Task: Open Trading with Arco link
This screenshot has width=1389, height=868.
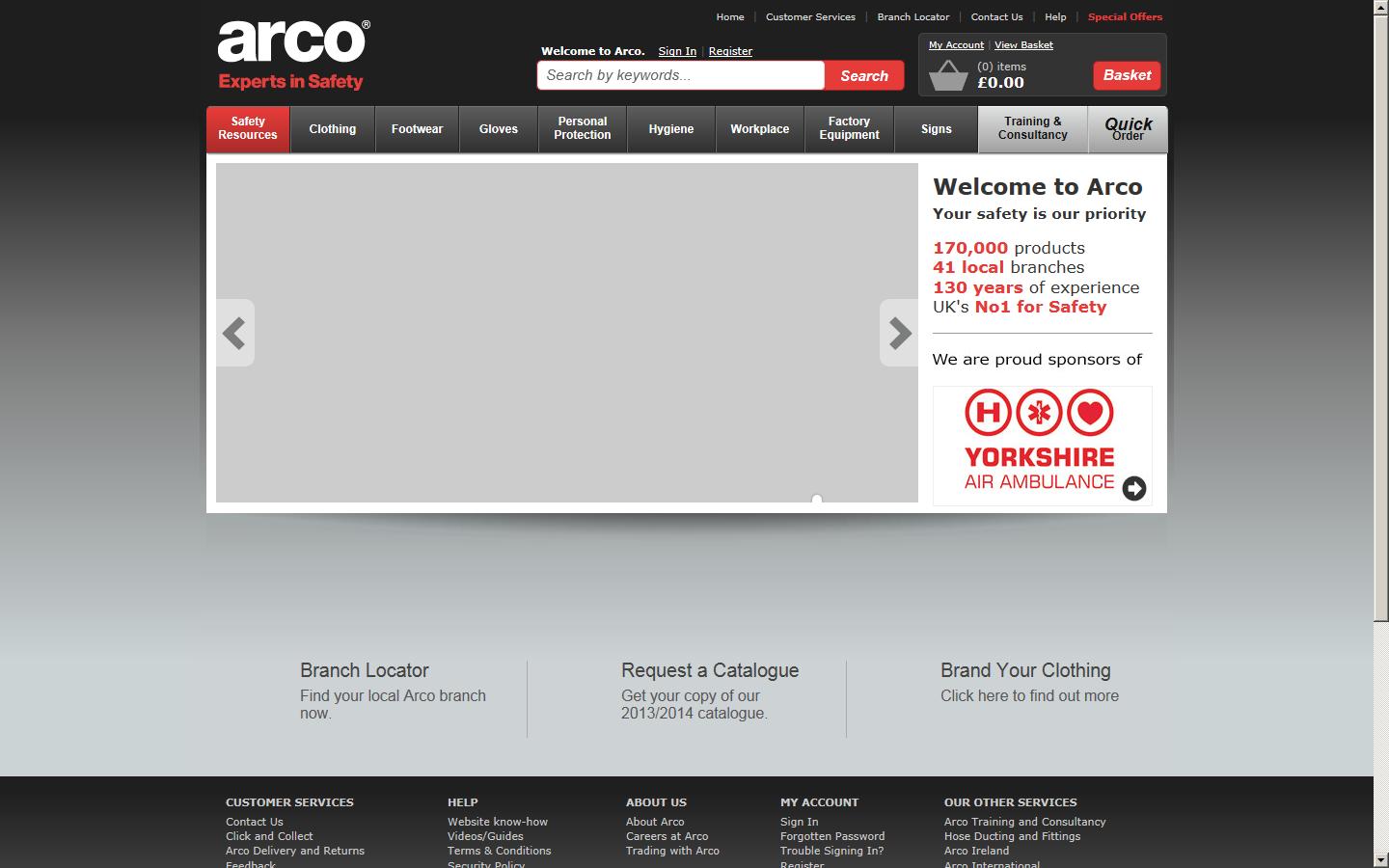Action: 672,851
